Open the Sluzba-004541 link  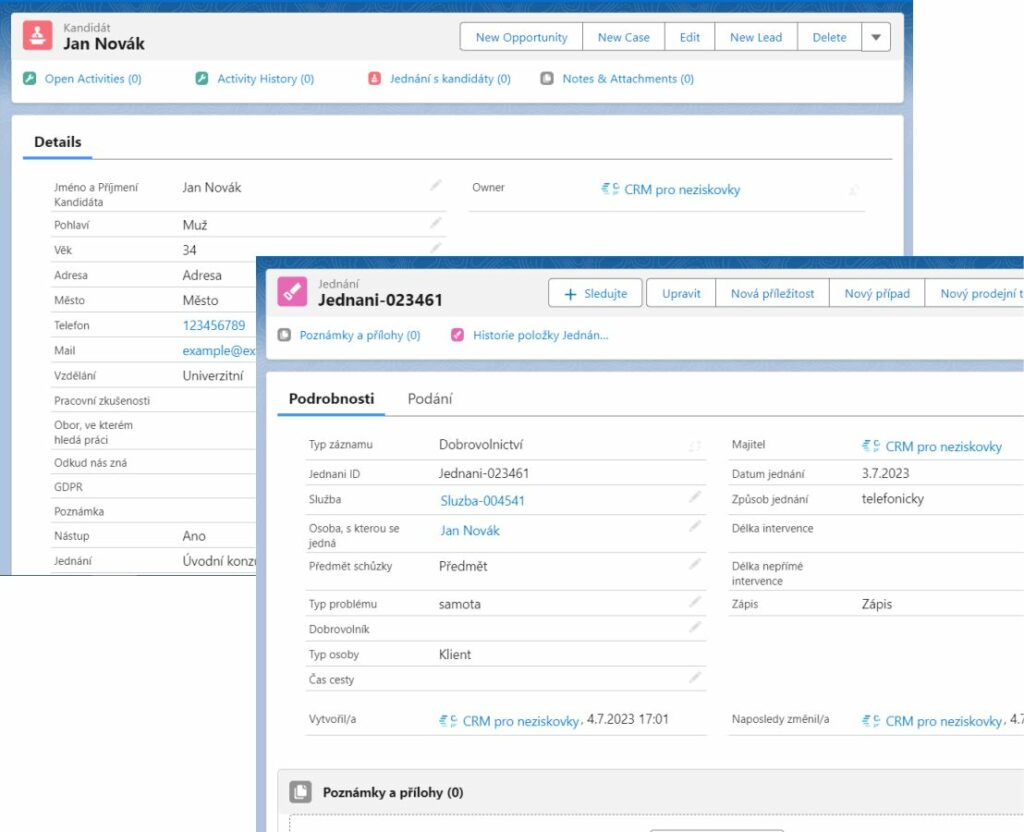pos(482,501)
